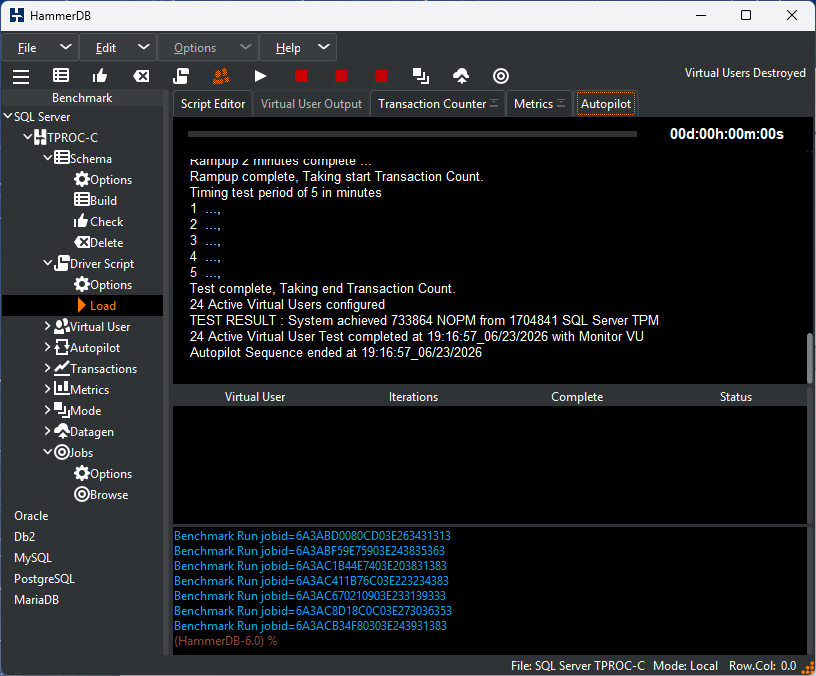The image size is (816, 676).
Task: Click the Build Schema toolbar icon
Action: pos(61,75)
